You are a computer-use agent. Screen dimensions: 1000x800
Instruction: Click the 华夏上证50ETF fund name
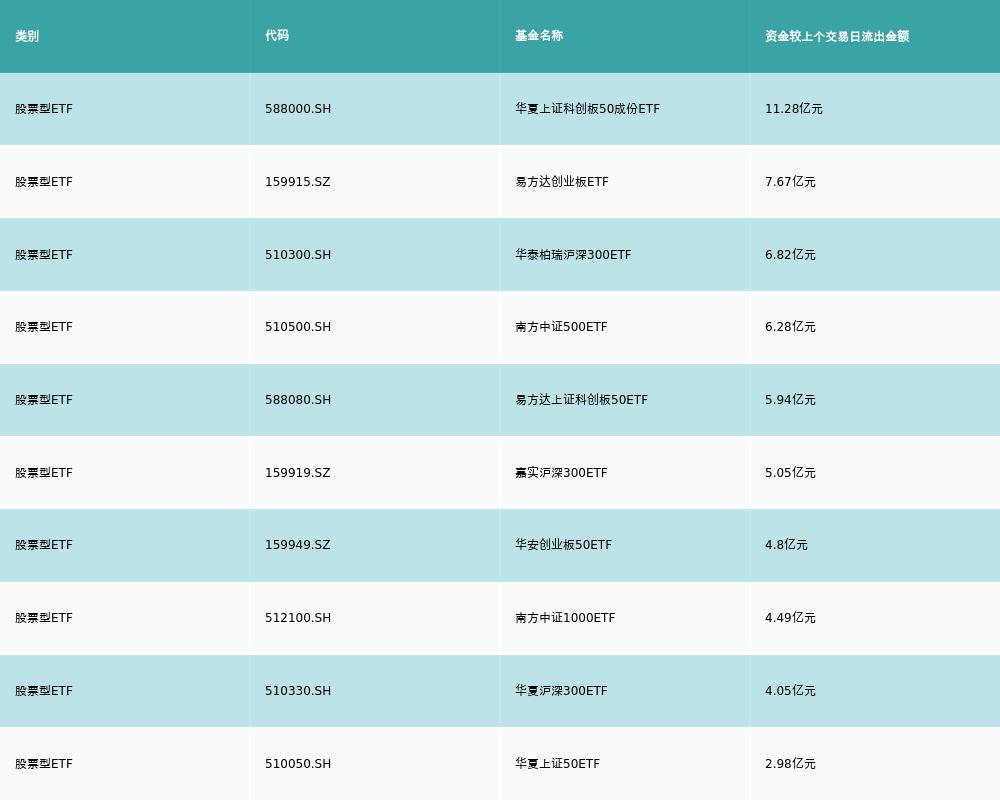[557, 764]
